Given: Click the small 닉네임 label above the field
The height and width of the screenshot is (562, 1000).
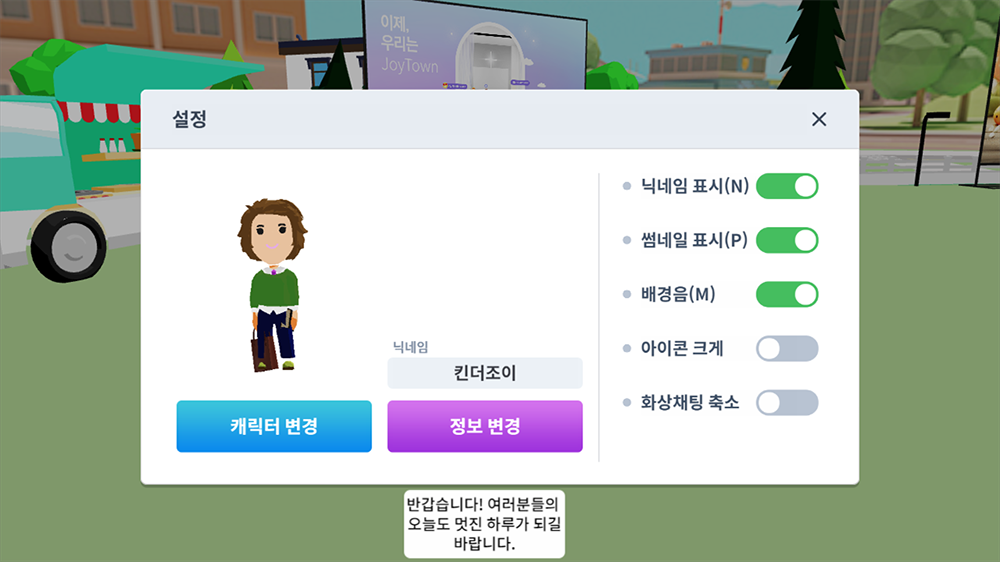Looking at the screenshot, I should click(x=410, y=347).
